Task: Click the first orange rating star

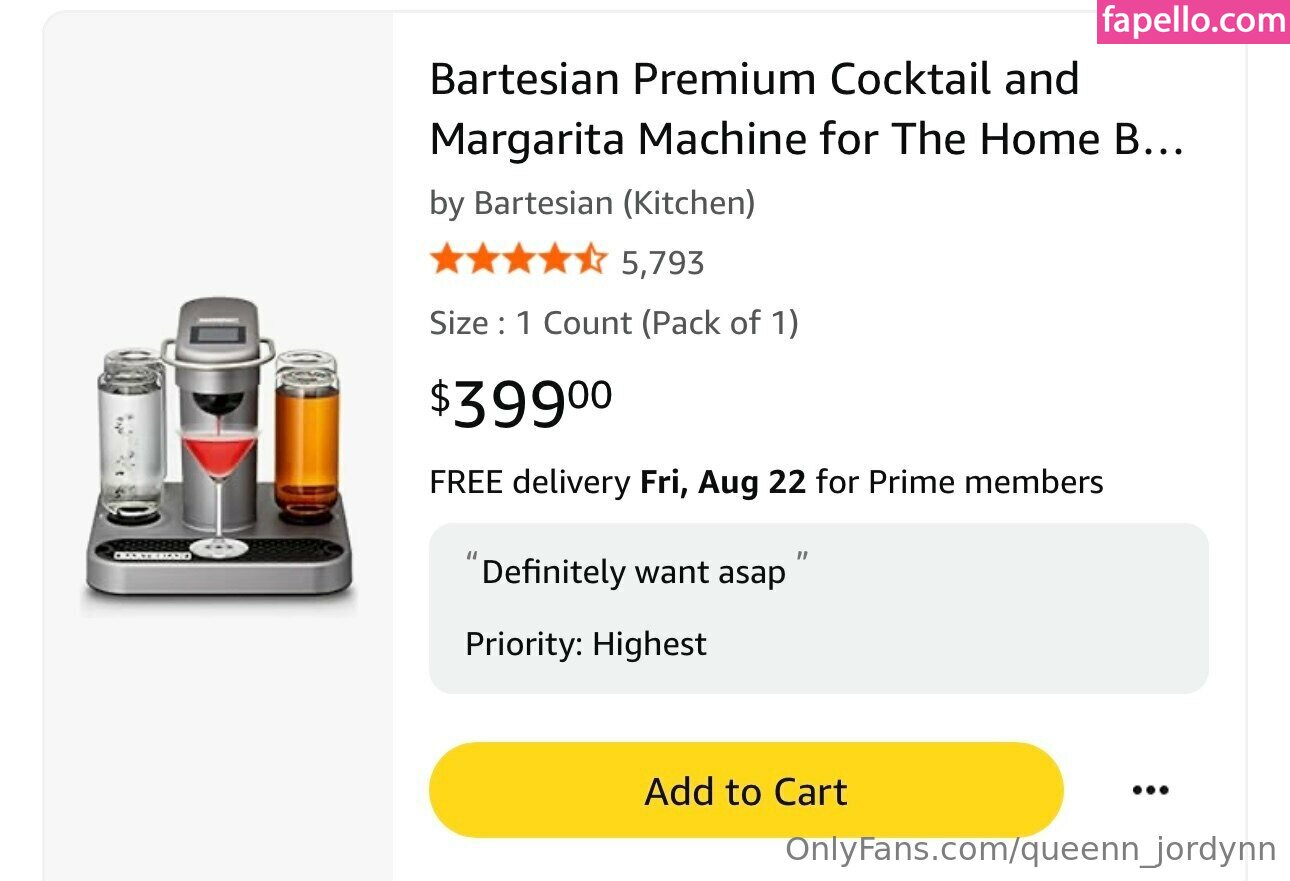Action: pyautogui.click(x=445, y=261)
